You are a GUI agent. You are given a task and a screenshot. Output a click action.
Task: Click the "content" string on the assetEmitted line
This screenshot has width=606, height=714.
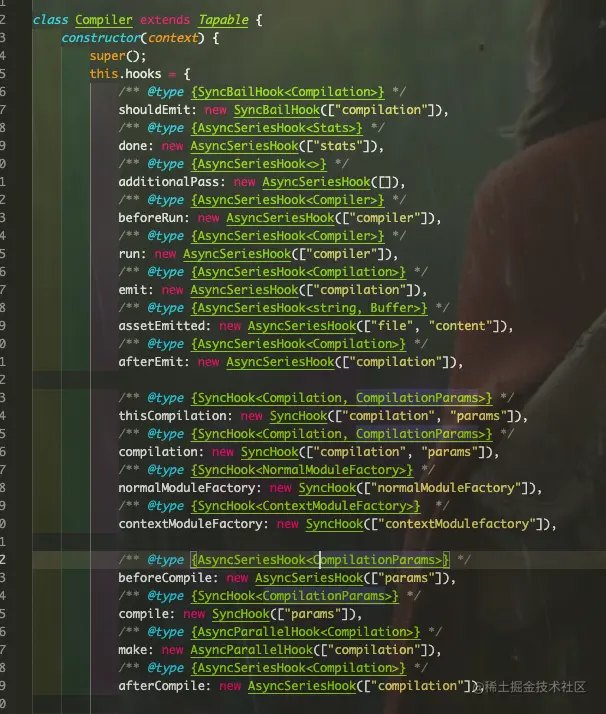(461, 326)
